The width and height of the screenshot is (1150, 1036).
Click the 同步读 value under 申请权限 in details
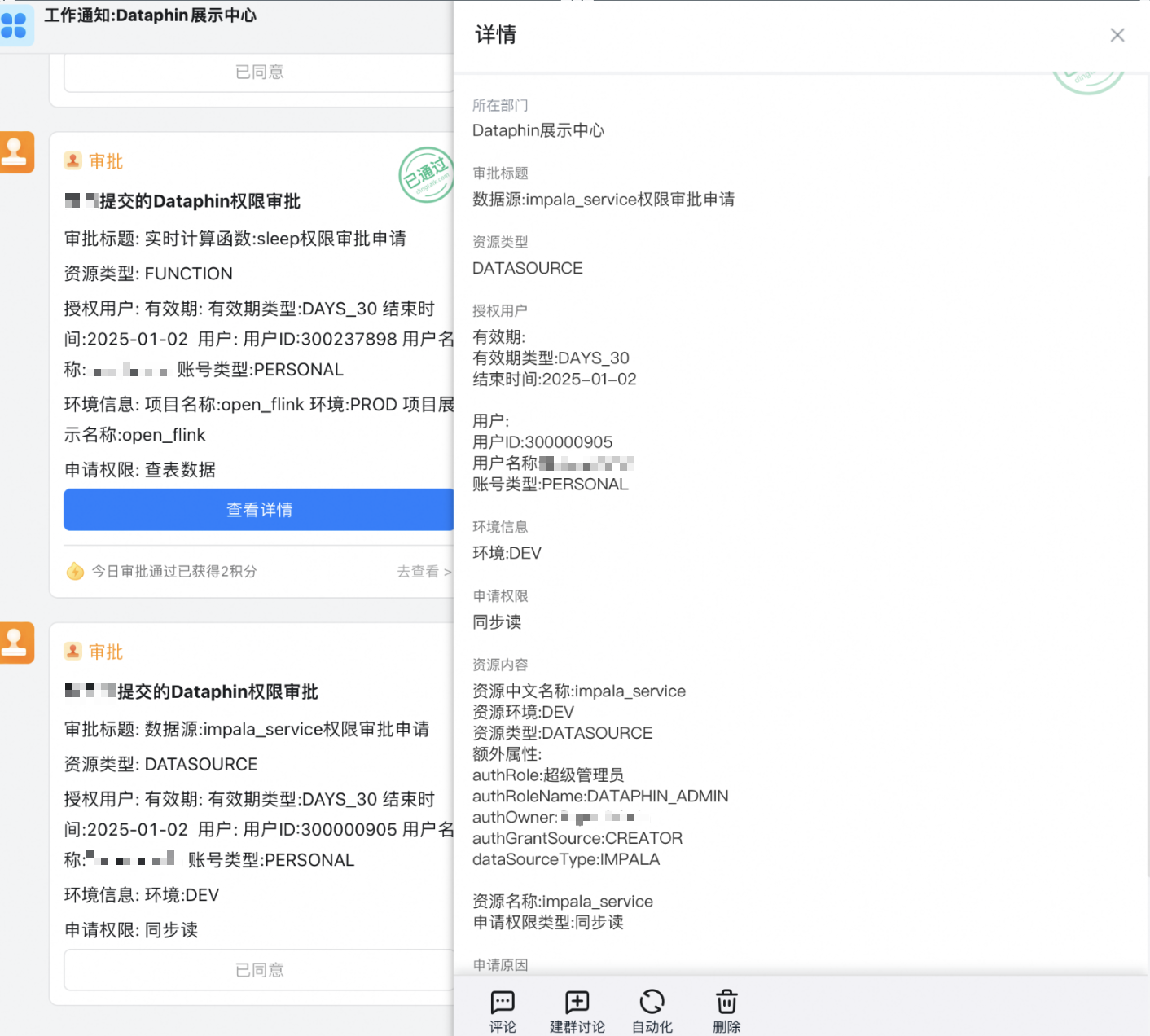(497, 622)
